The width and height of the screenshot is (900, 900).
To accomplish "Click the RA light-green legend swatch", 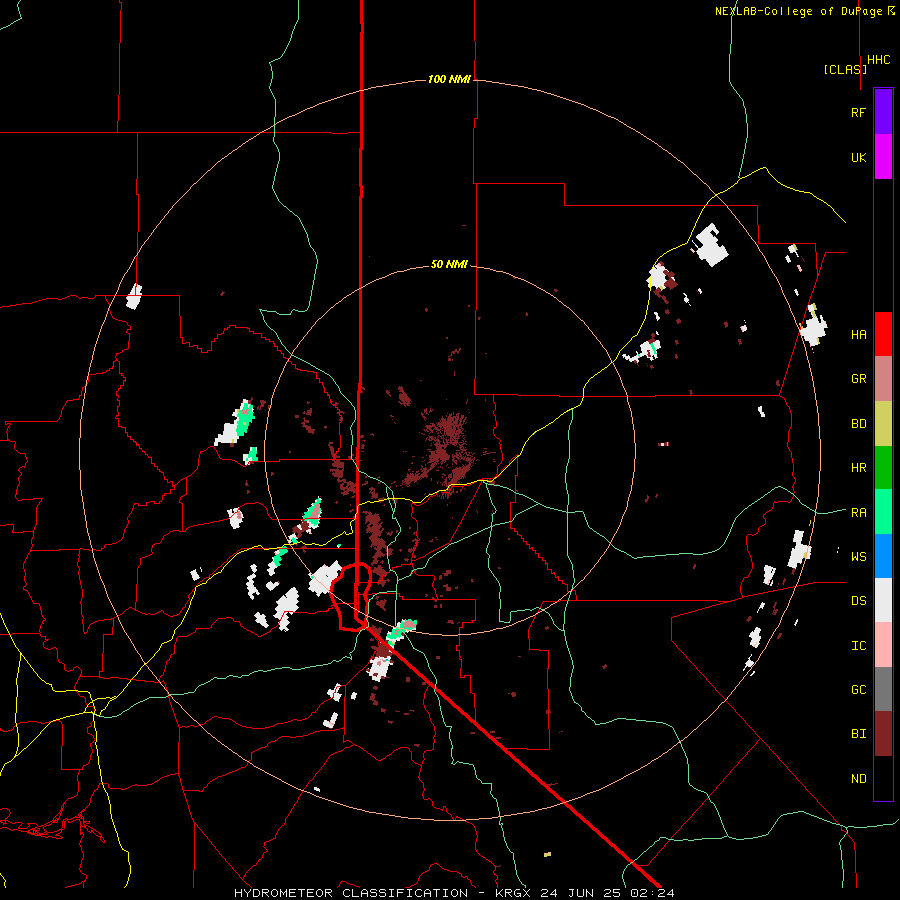I will coord(883,512).
